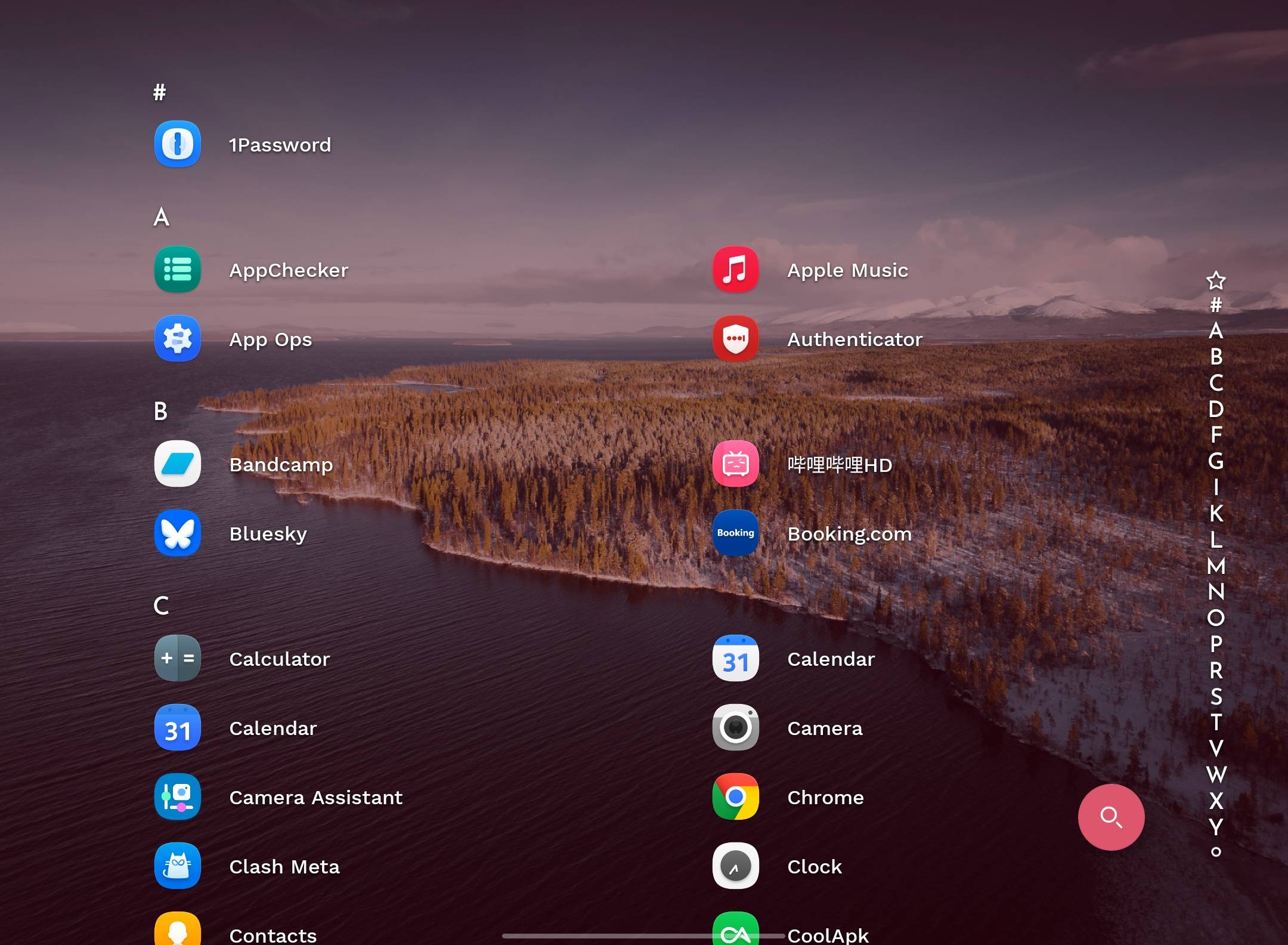Launch Apple Music from the app list
1288x945 pixels.
point(735,270)
